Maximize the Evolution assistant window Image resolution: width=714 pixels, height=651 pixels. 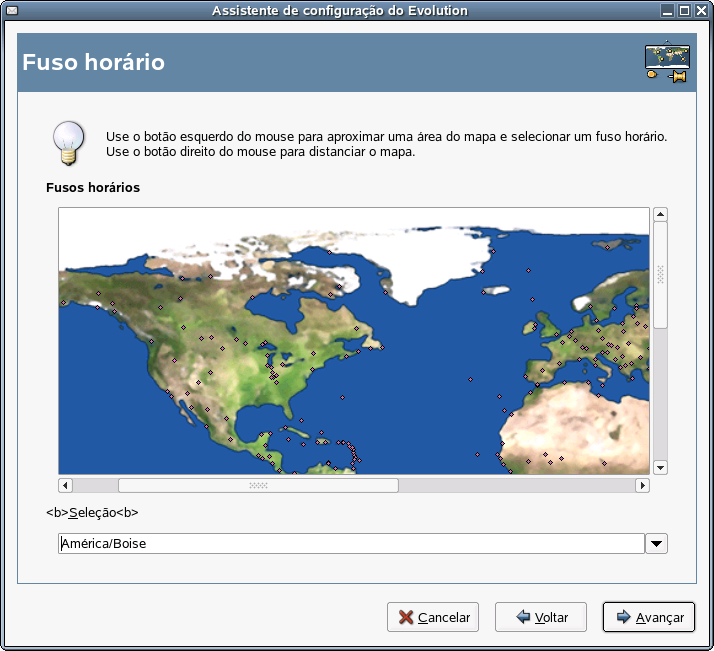(684, 10)
